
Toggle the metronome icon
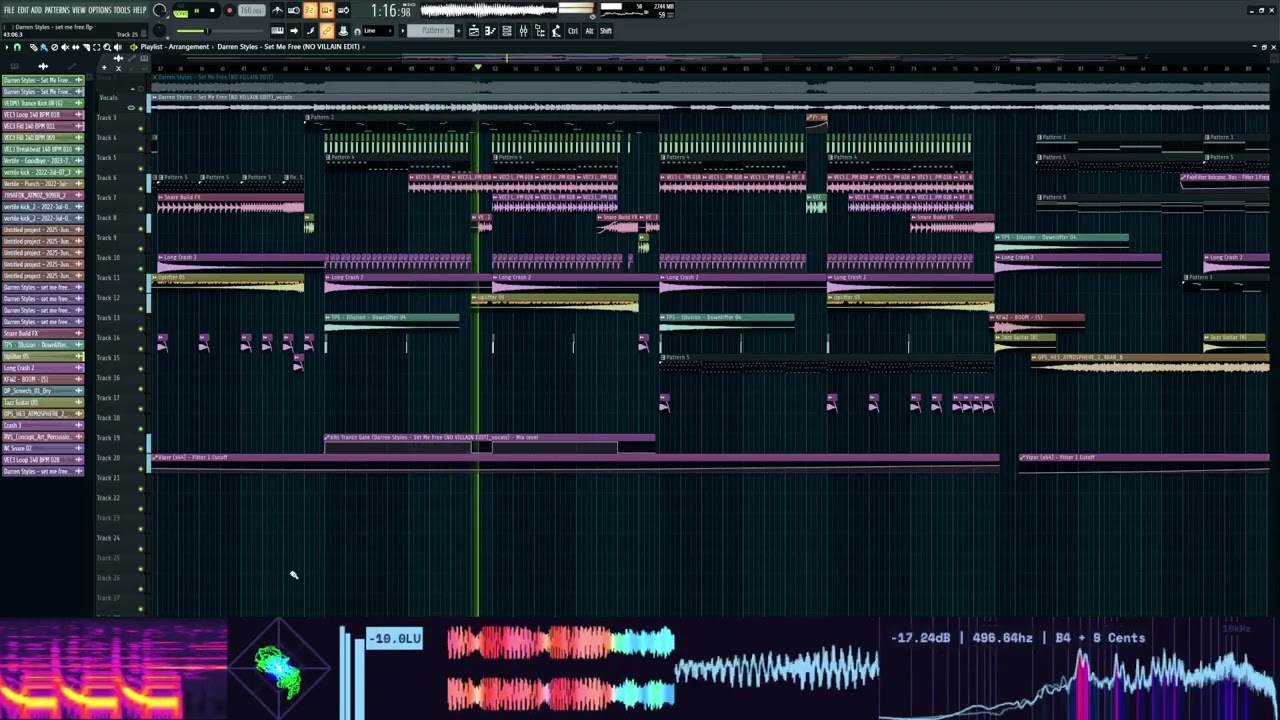pyautogui.click(x=278, y=10)
